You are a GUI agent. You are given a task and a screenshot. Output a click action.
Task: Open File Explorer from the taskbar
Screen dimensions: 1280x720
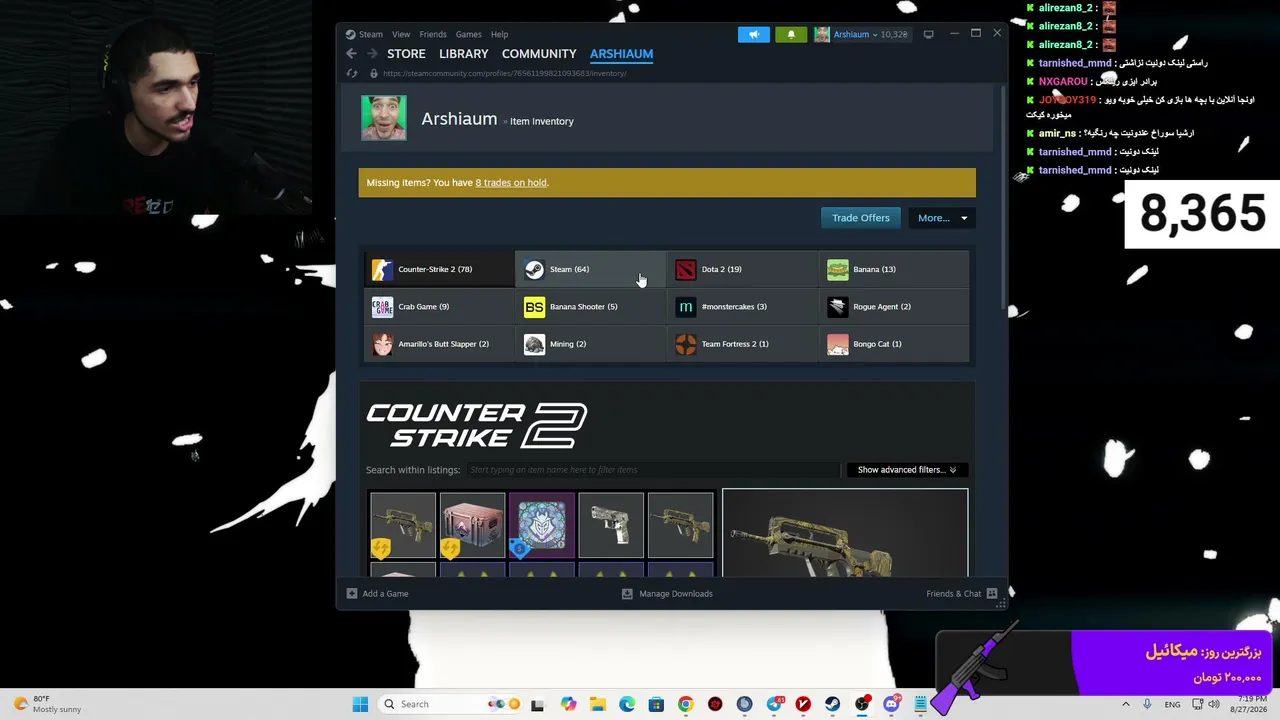[x=597, y=704]
